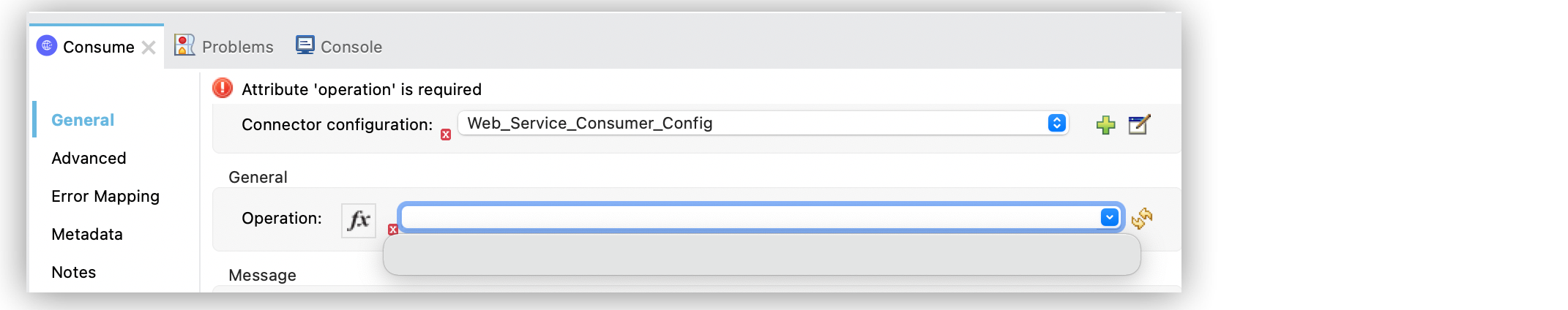Screen dimensions: 1568x310
Task: Expand the Operation dropdown arrow
Action: click(x=1110, y=217)
